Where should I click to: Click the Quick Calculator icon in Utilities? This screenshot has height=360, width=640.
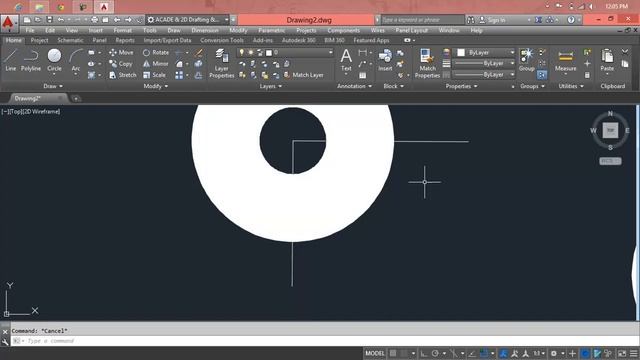[x=587, y=75]
